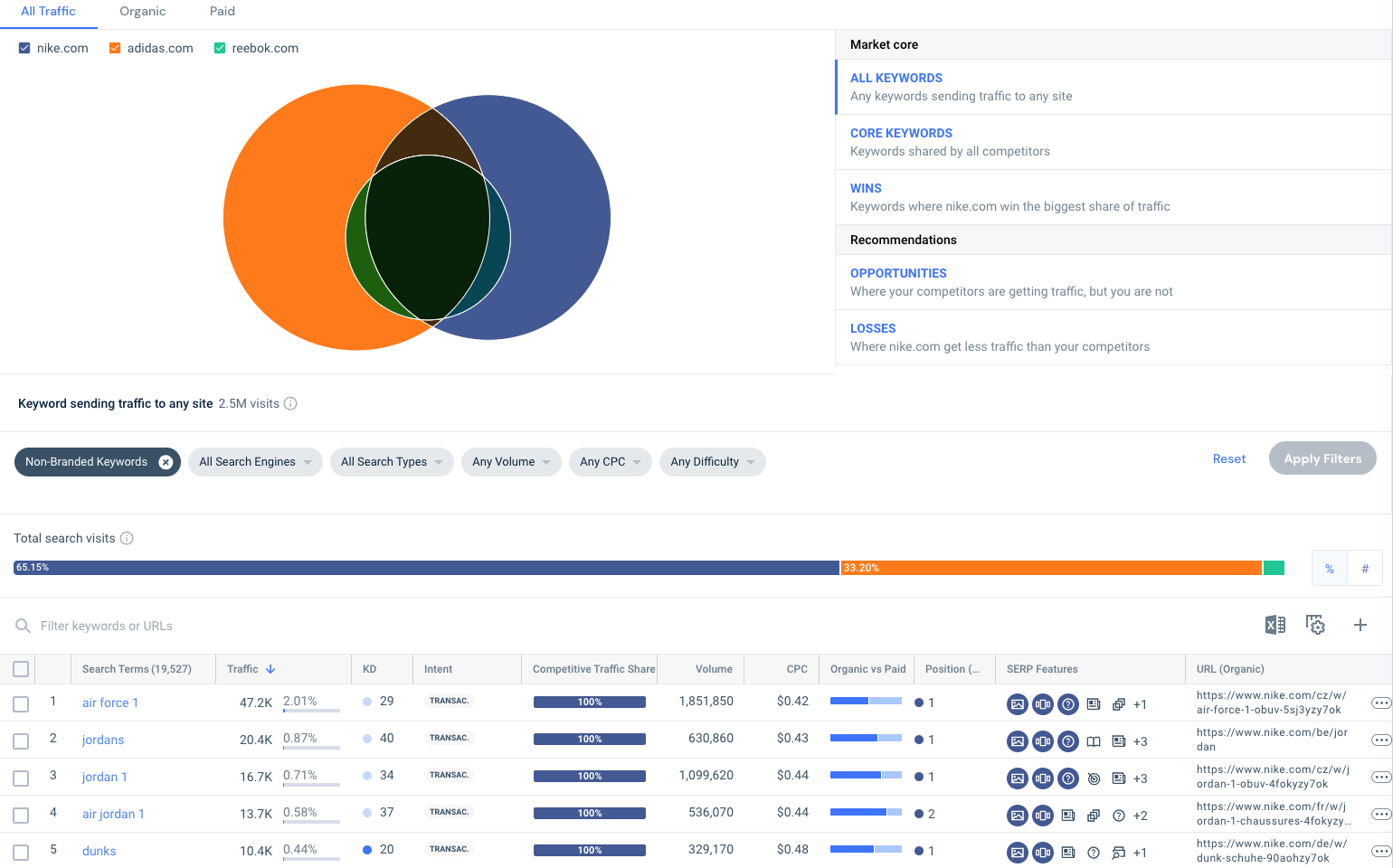Focus the Filter keywords or URLs field
The height and width of the screenshot is (868, 1393).
click(x=107, y=626)
